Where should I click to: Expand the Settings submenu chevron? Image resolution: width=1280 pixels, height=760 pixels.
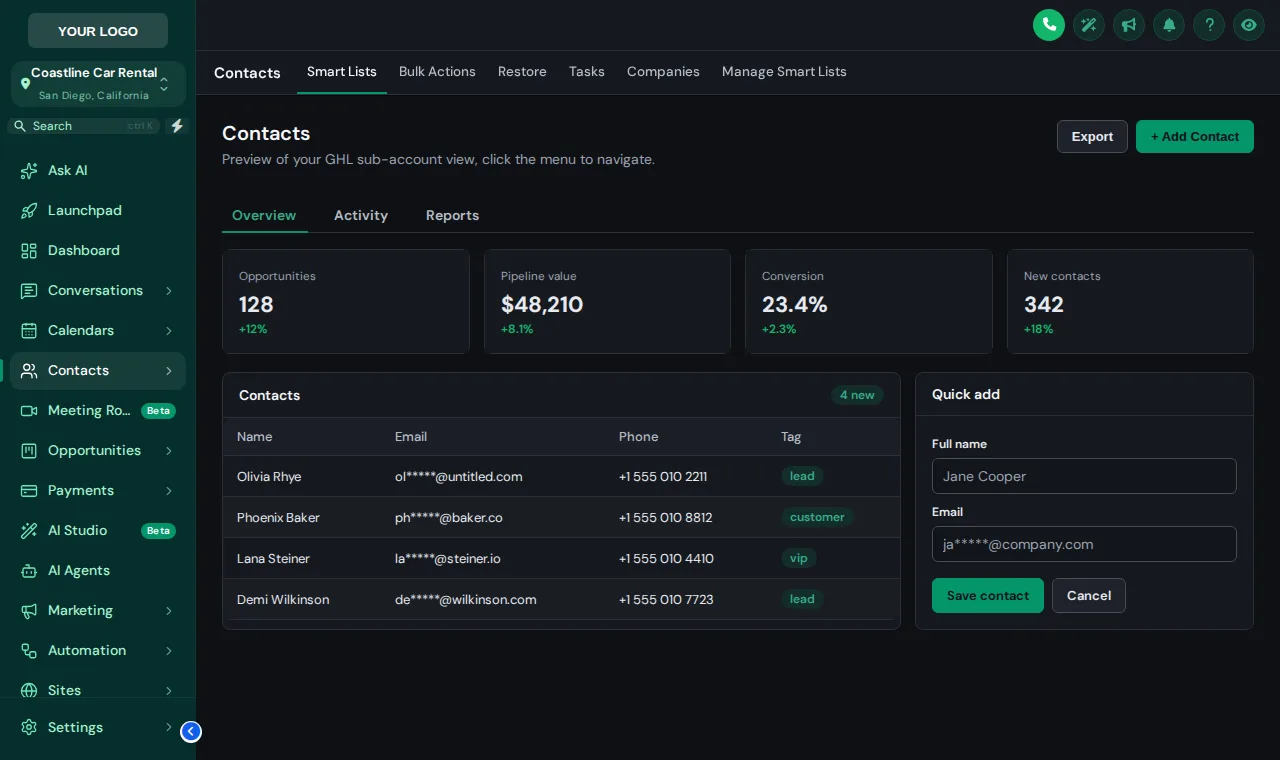[x=169, y=728]
